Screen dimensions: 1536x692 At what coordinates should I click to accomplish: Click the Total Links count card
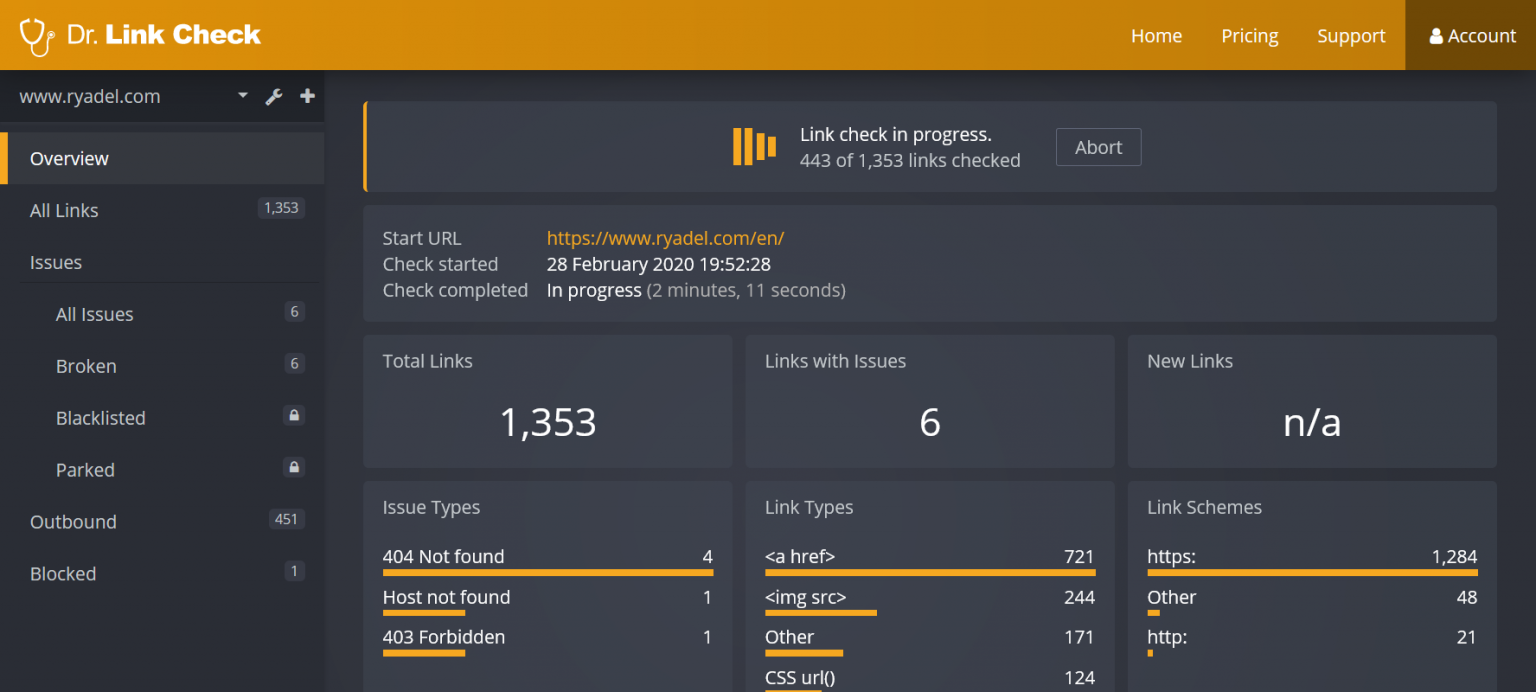[547, 401]
